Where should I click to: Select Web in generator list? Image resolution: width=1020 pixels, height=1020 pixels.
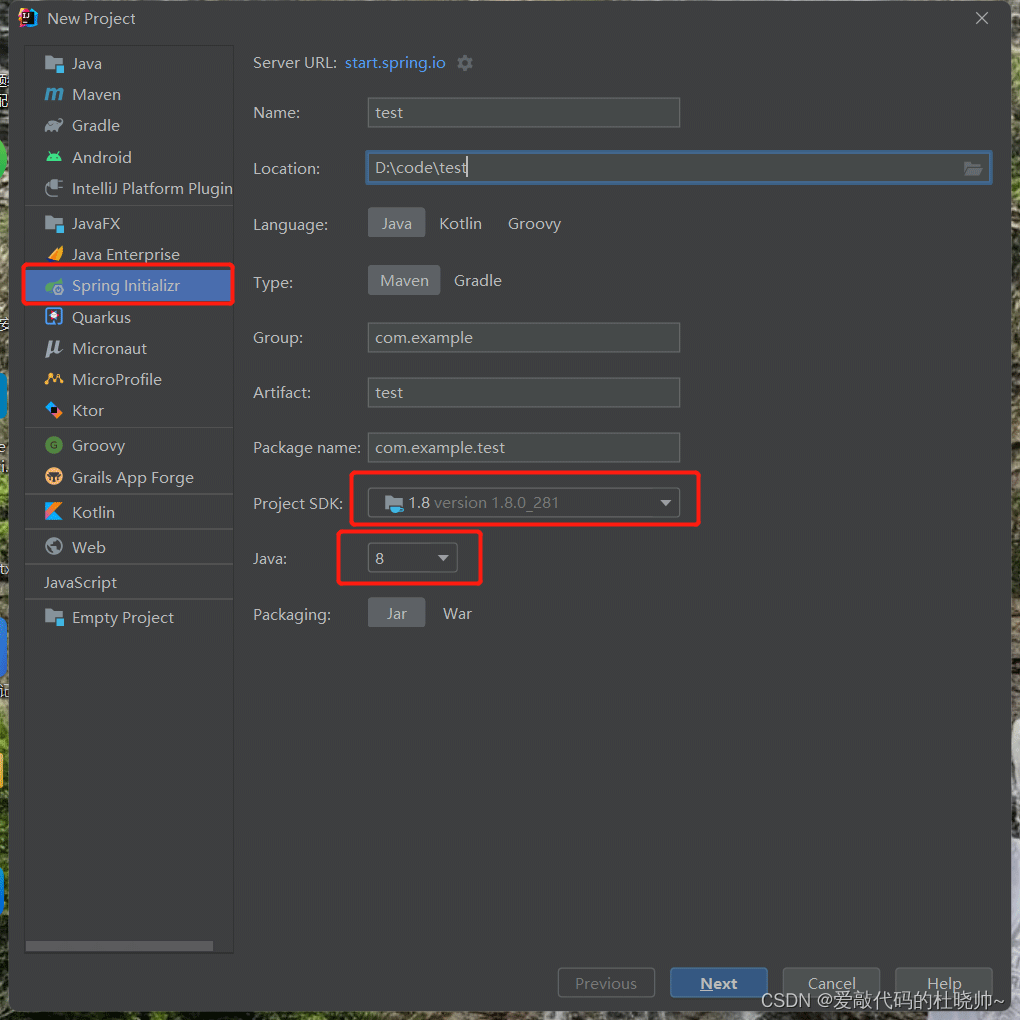[x=129, y=546]
